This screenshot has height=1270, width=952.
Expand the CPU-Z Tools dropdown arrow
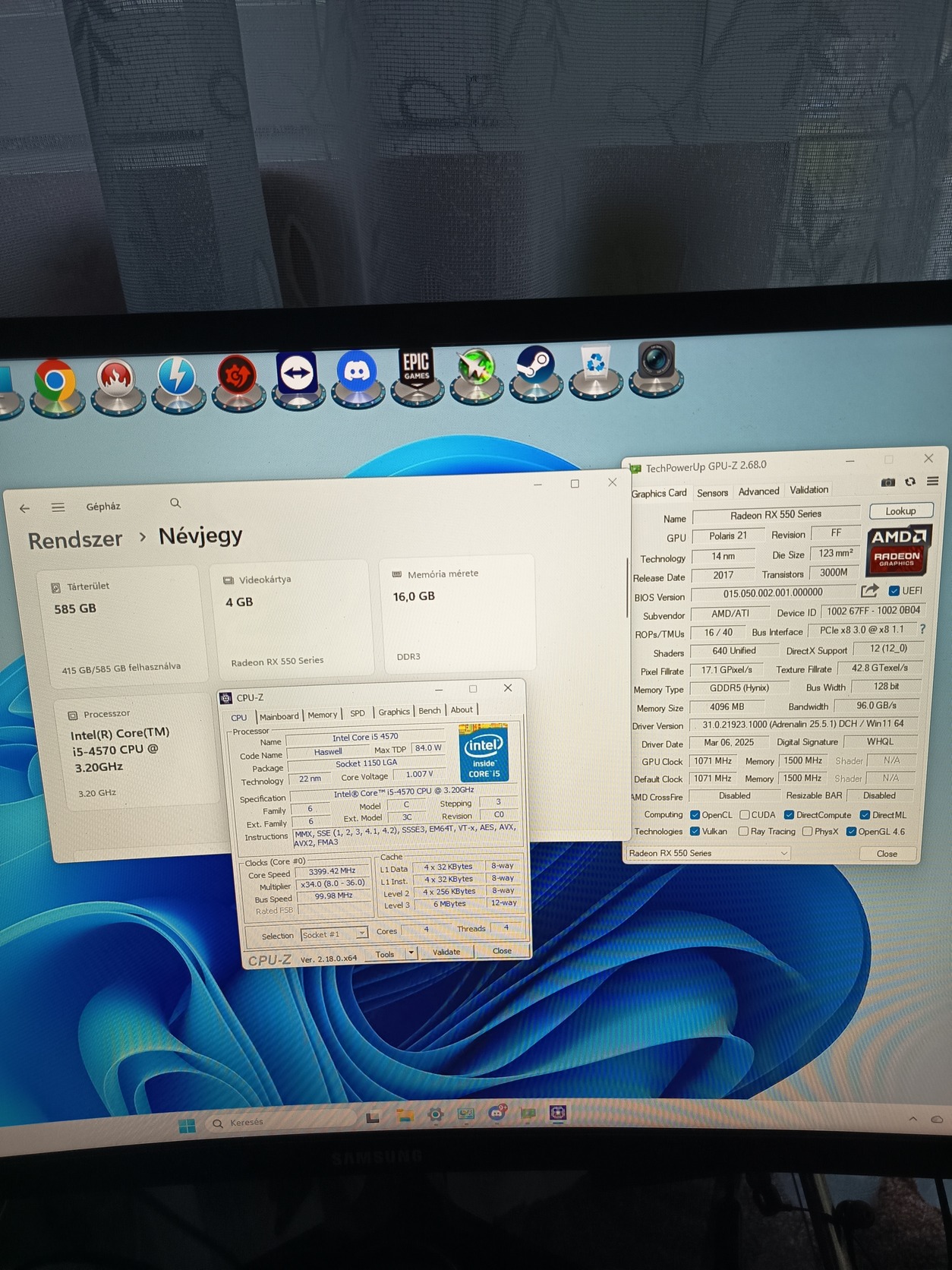[411, 953]
